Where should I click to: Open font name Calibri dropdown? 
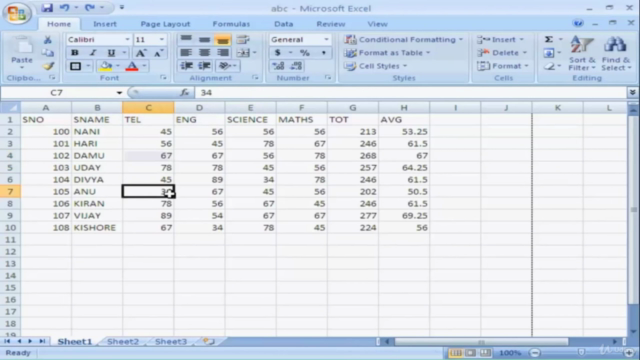point(127,40)
